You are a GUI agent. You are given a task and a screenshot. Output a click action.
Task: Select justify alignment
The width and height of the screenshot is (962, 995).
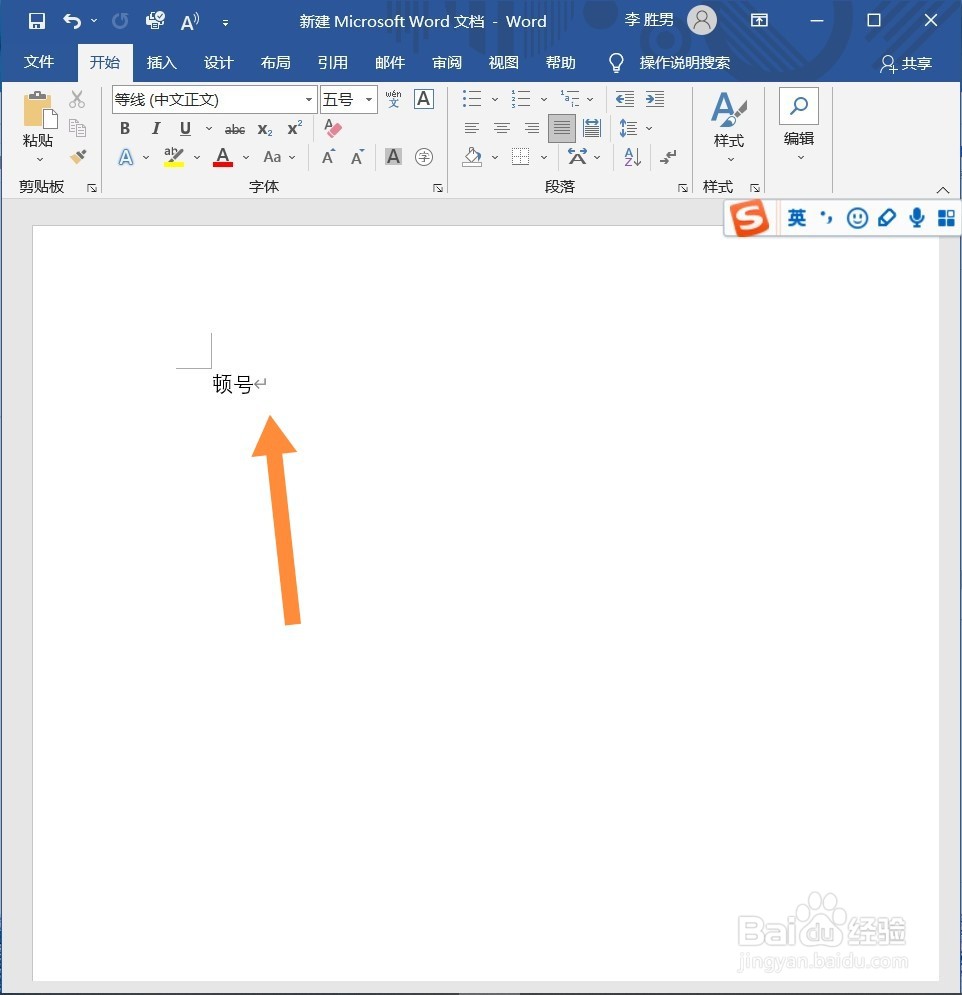(562, 128)
